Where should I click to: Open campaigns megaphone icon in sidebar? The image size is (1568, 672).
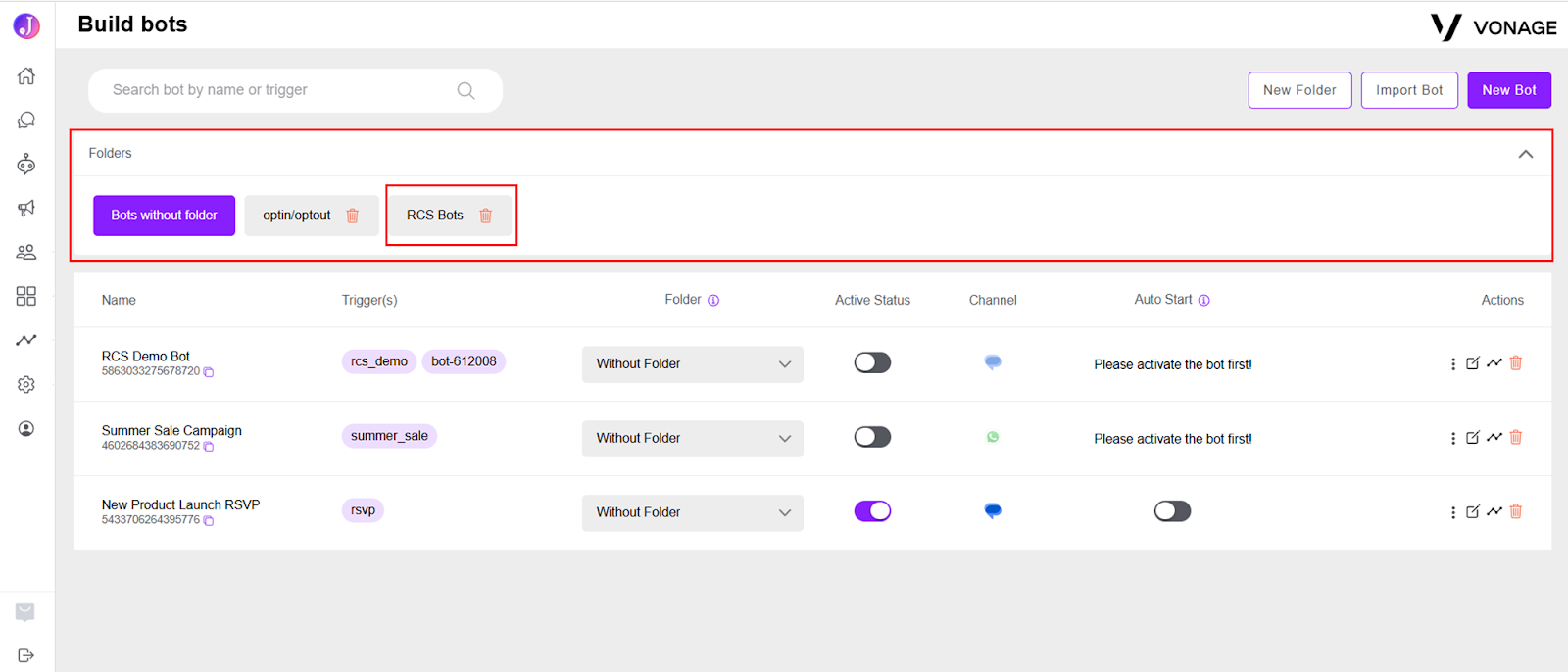point(26,208)
